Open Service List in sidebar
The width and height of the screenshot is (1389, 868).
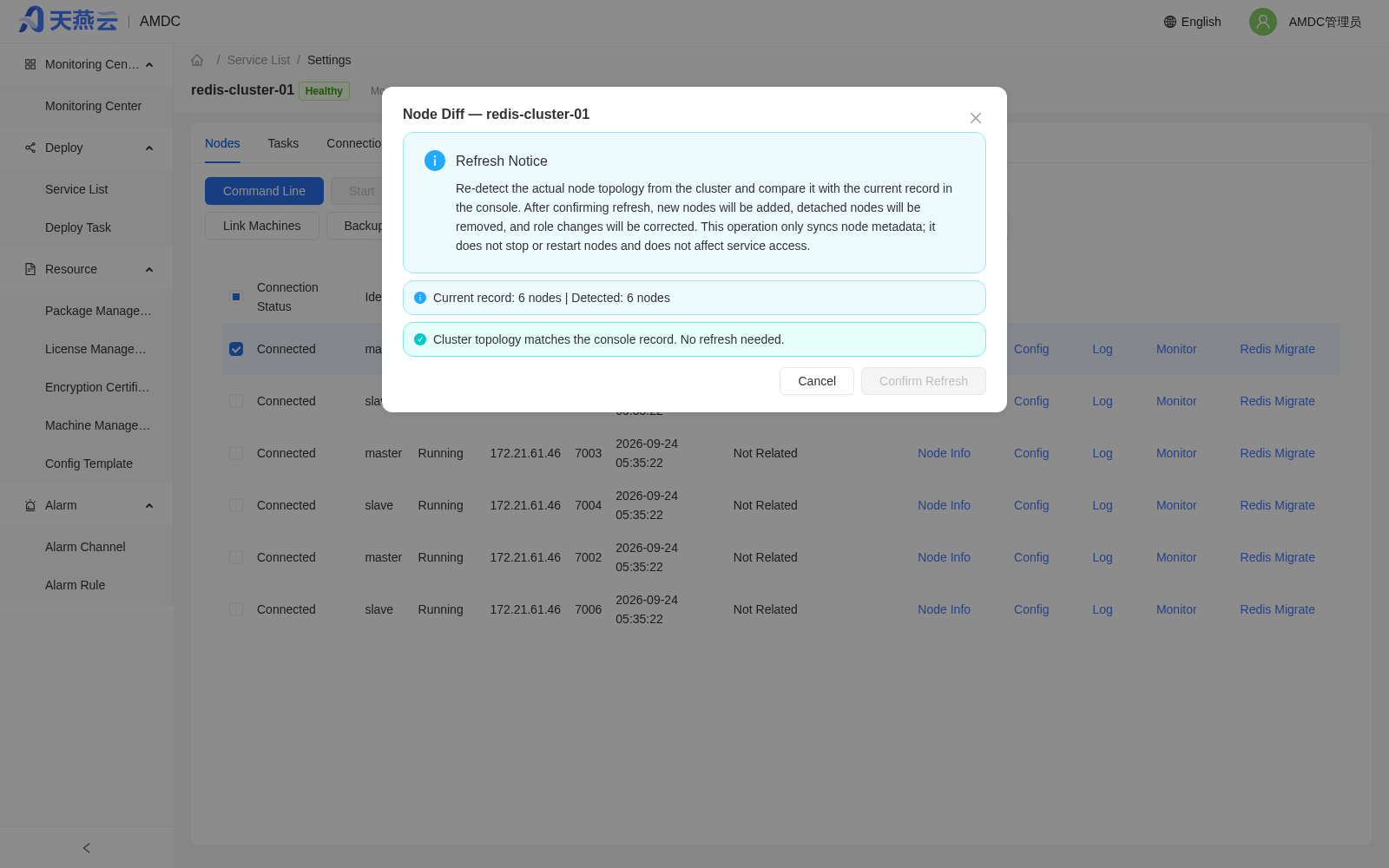pos(76,189)
